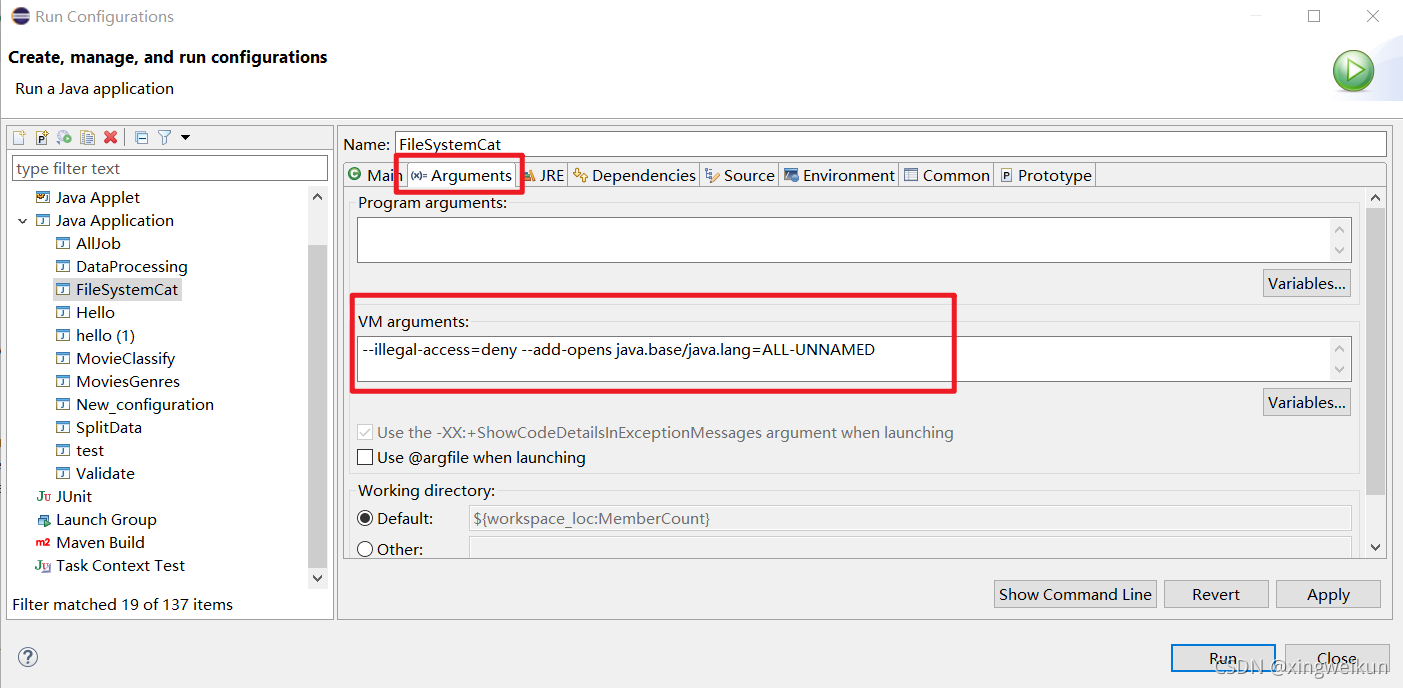Click the Arguments panel scroll up arrow
Viewport: 1403px width, 688px height.
click(x=1376, y=199)
